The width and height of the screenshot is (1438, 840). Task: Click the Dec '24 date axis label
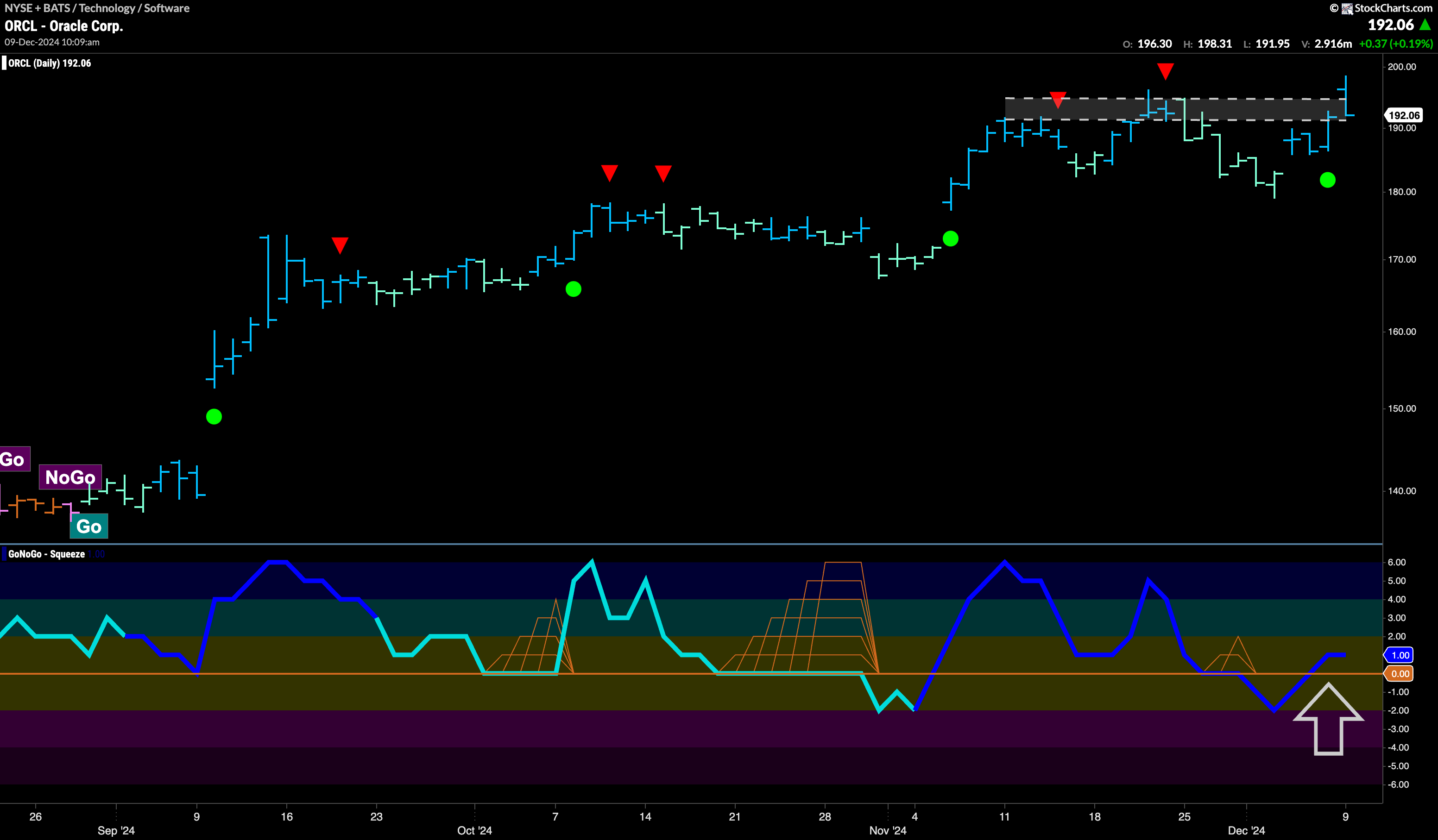coord(1246,830)
